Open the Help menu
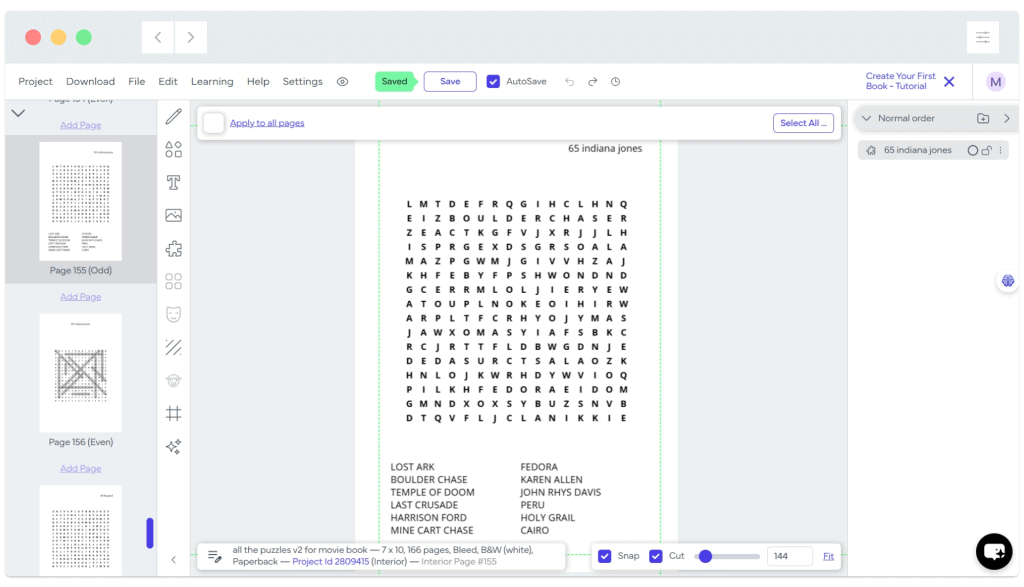 pos(258,82)
